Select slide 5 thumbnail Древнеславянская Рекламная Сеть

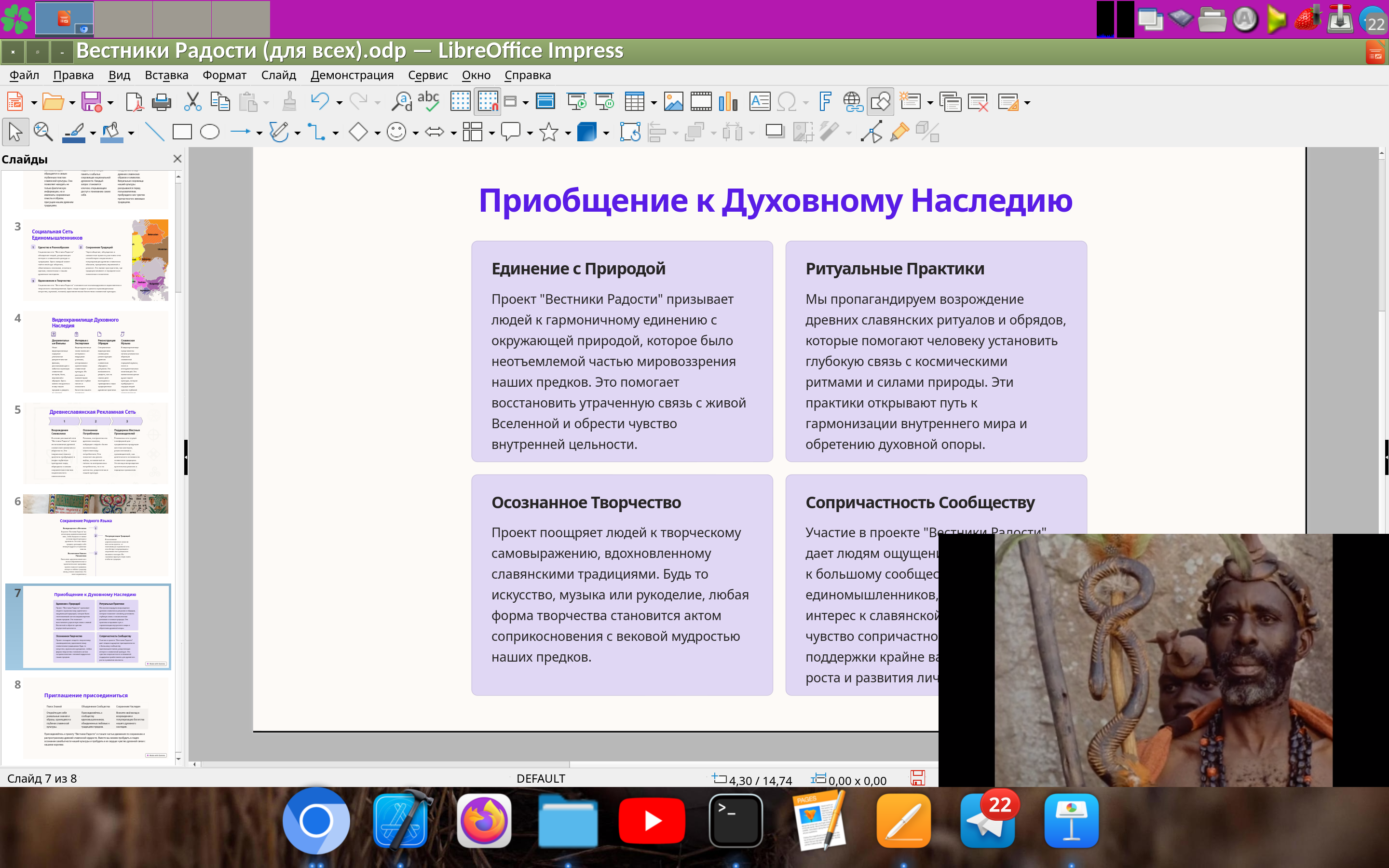(x=95, y=443)
